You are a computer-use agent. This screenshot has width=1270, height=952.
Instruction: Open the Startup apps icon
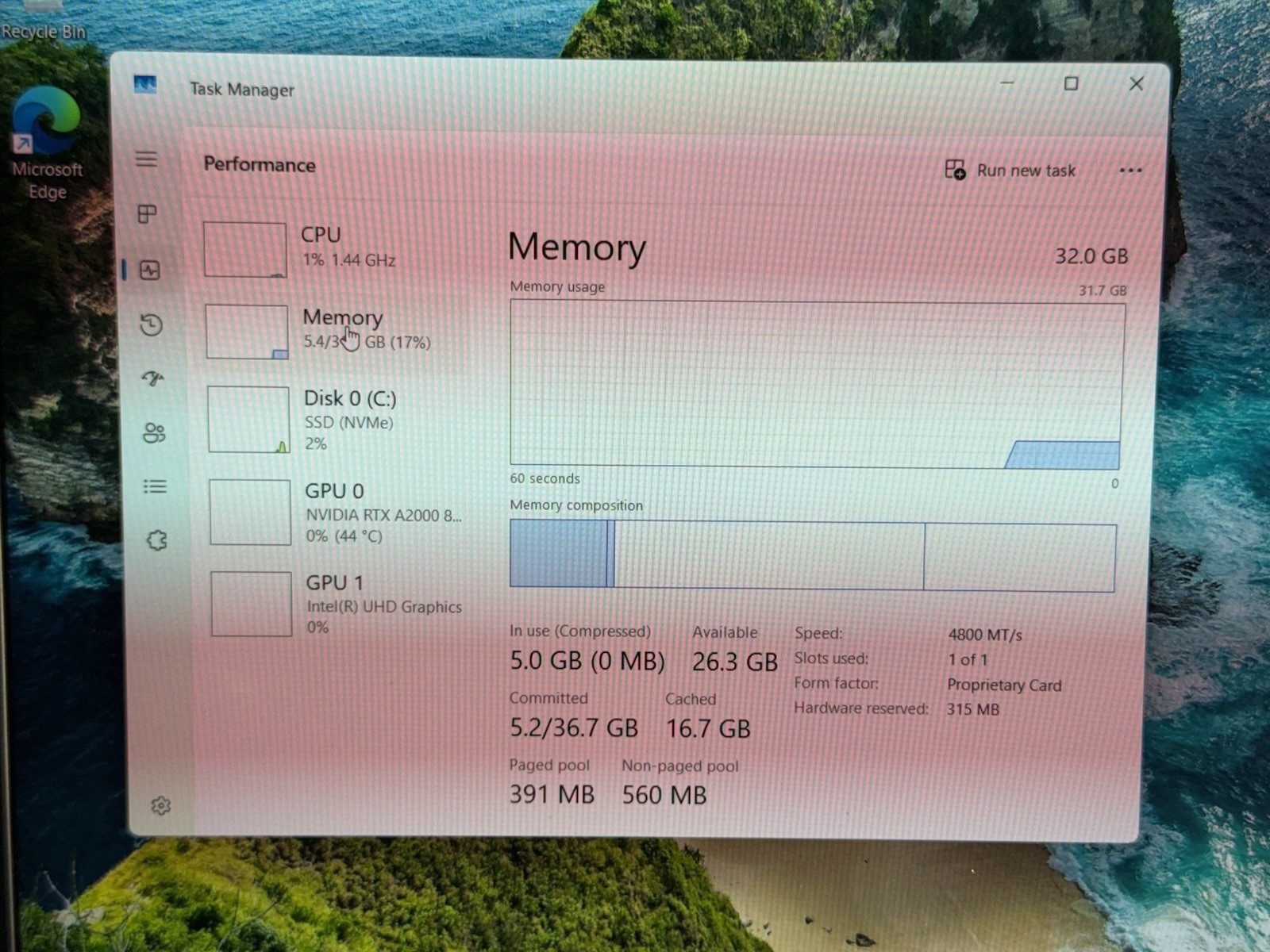152,378
